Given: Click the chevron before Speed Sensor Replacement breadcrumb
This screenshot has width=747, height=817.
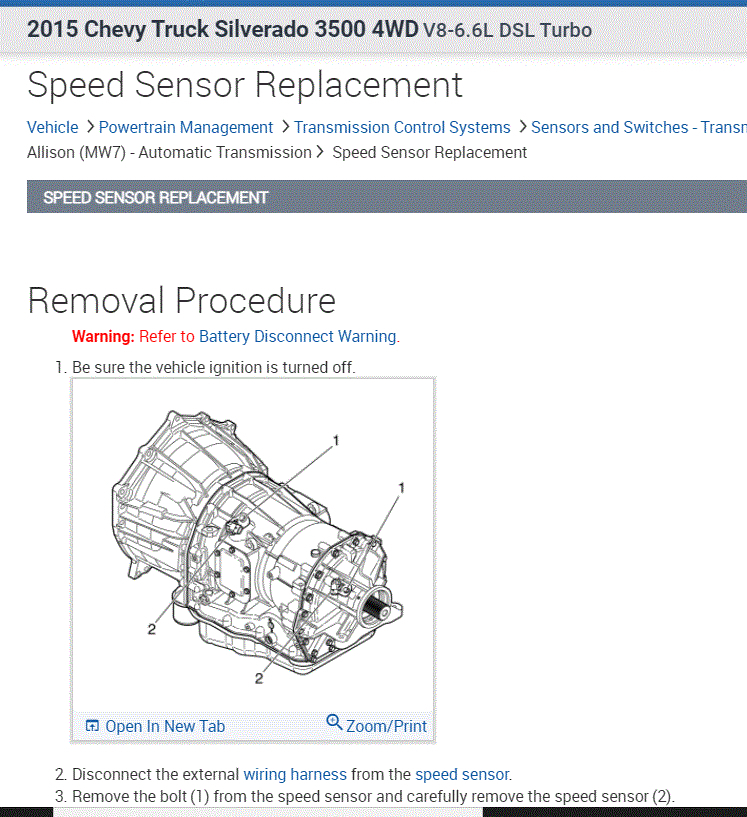Looking at the screenshot, I should pos(320,152).
